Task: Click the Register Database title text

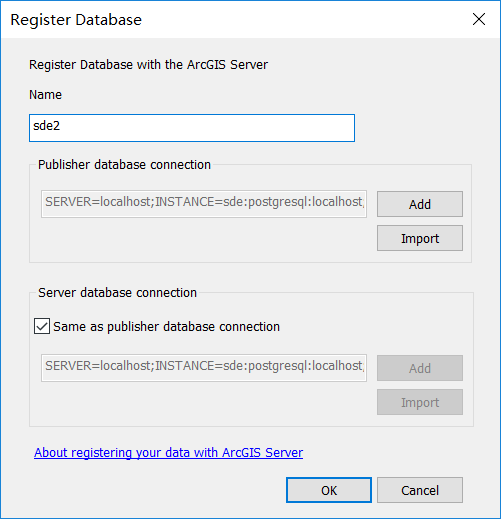Action: click(x=76, y=20)
